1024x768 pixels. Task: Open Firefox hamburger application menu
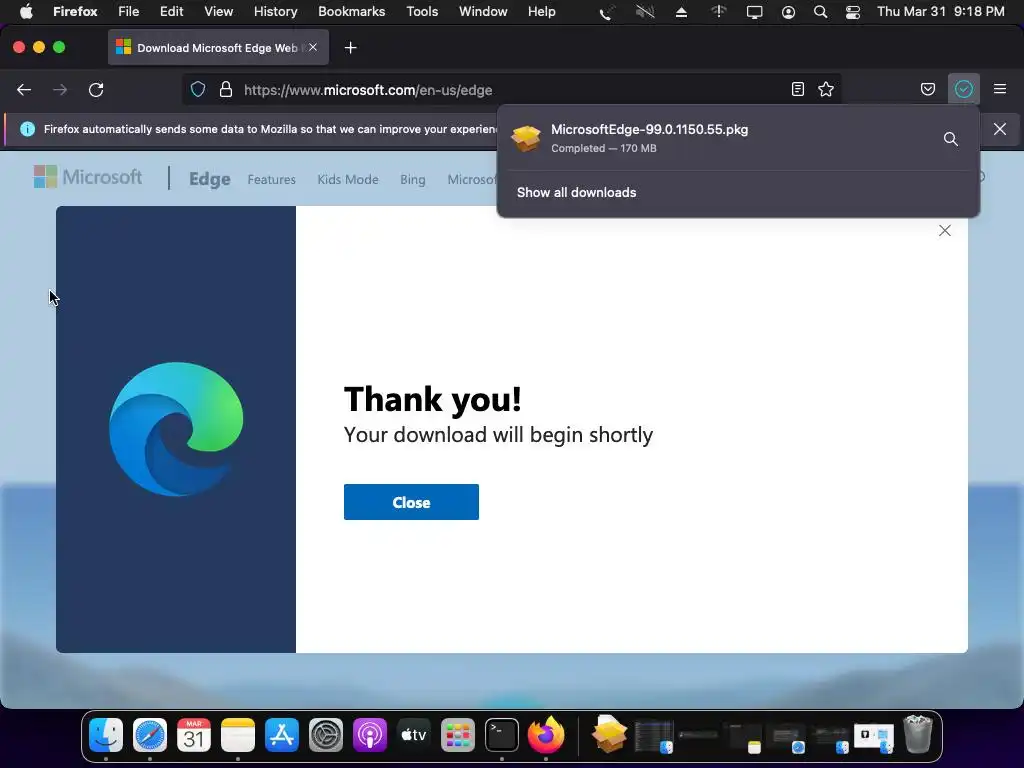pyautogui.click(x=1000, y=89)
